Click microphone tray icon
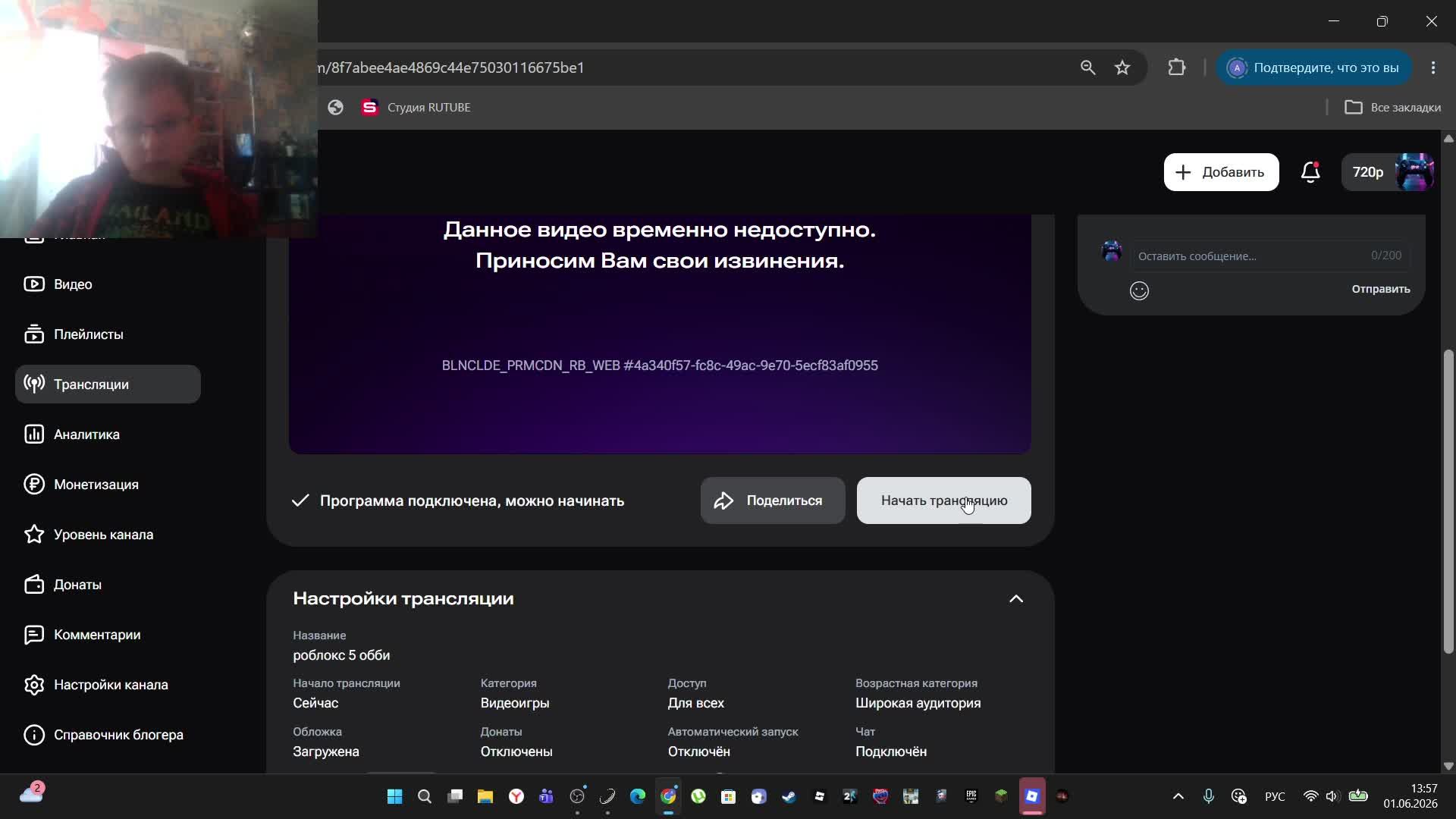The image size is (1456, 819). [1208, 796]
